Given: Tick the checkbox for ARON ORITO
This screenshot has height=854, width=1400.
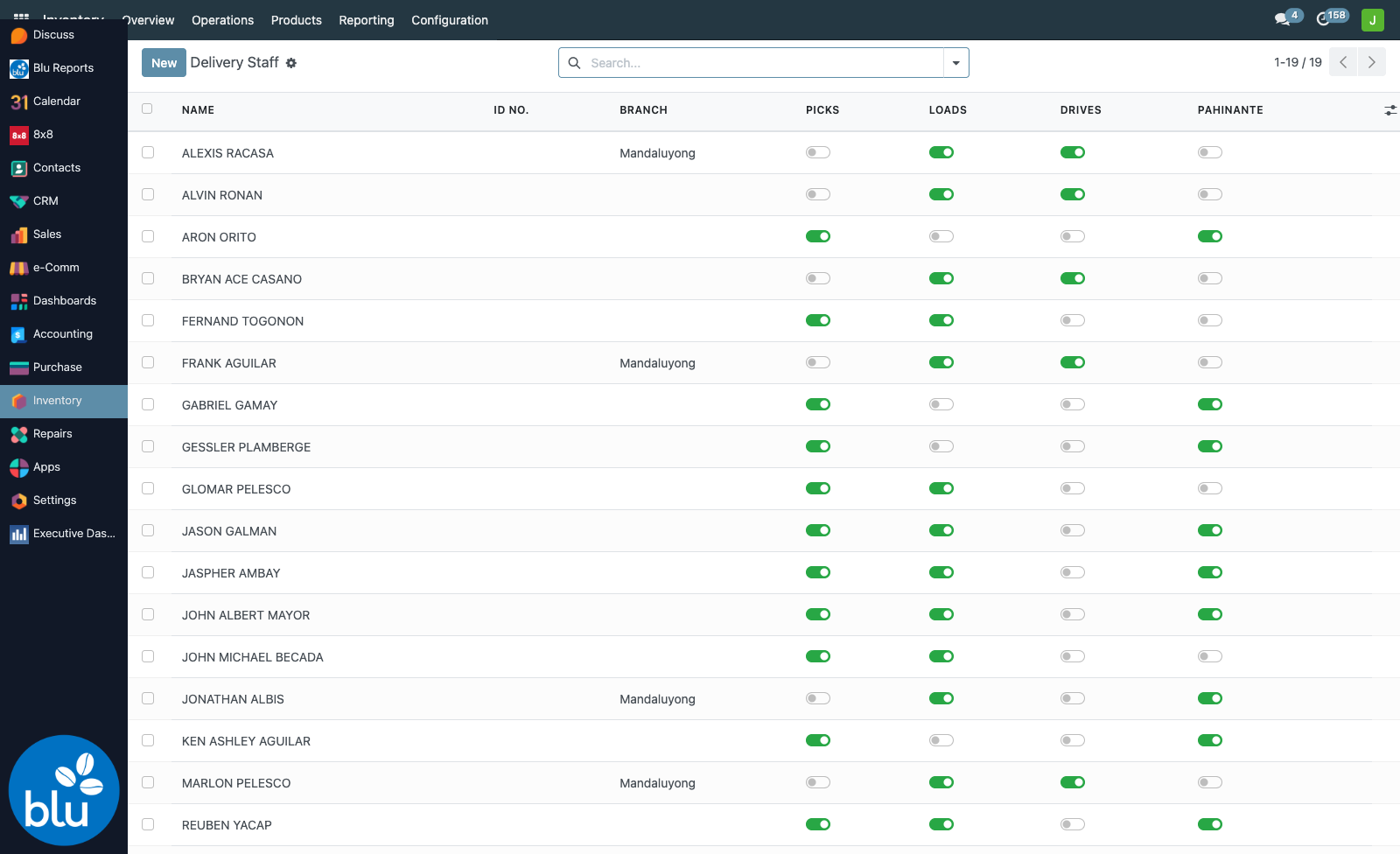Looking at the screenshot, I should pos(148,236).
